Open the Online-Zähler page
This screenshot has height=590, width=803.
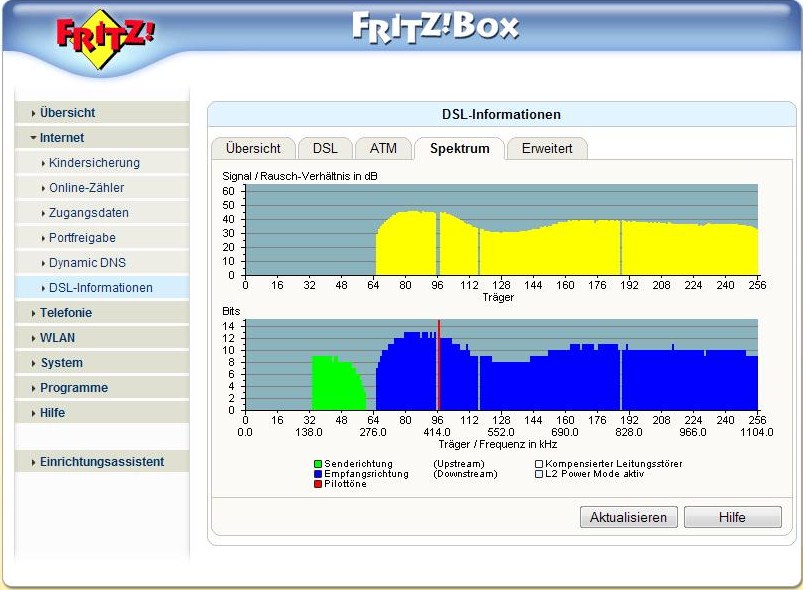87,188
